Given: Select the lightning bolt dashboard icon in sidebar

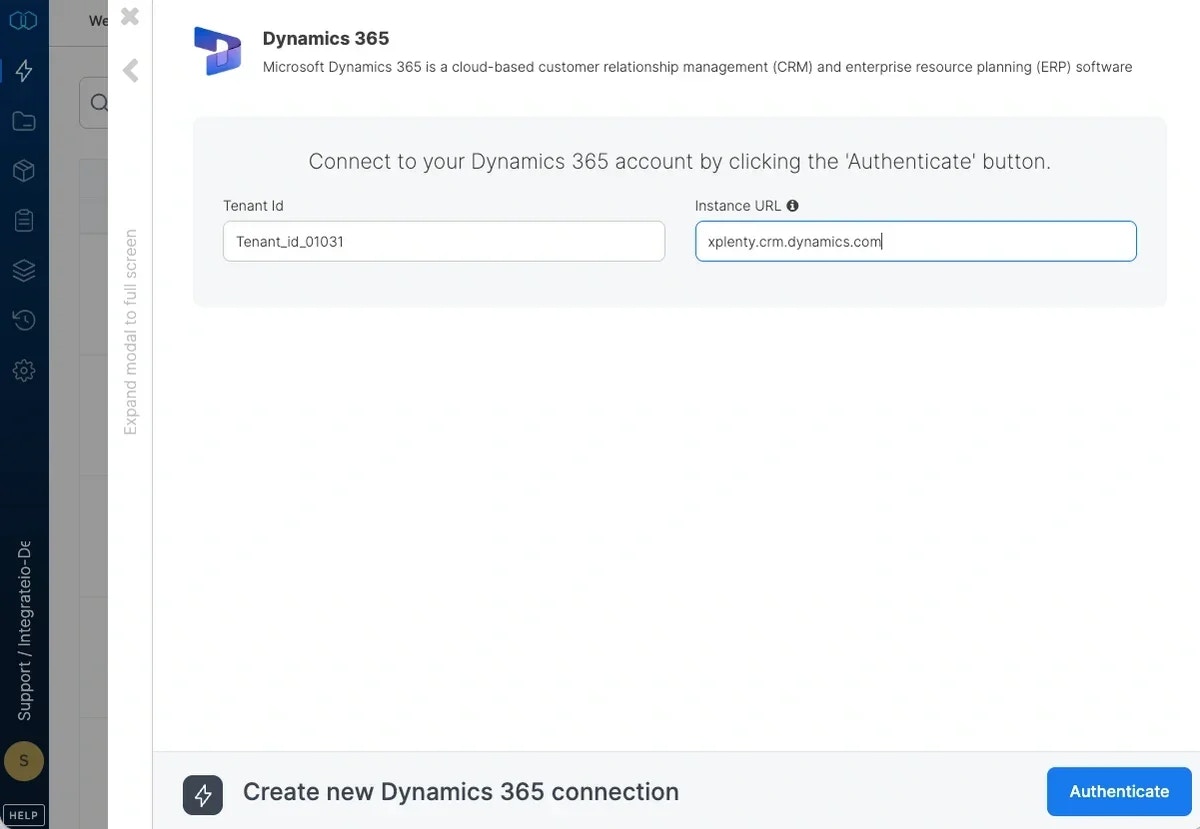Looking at the screenshot, I should (23, 70).
